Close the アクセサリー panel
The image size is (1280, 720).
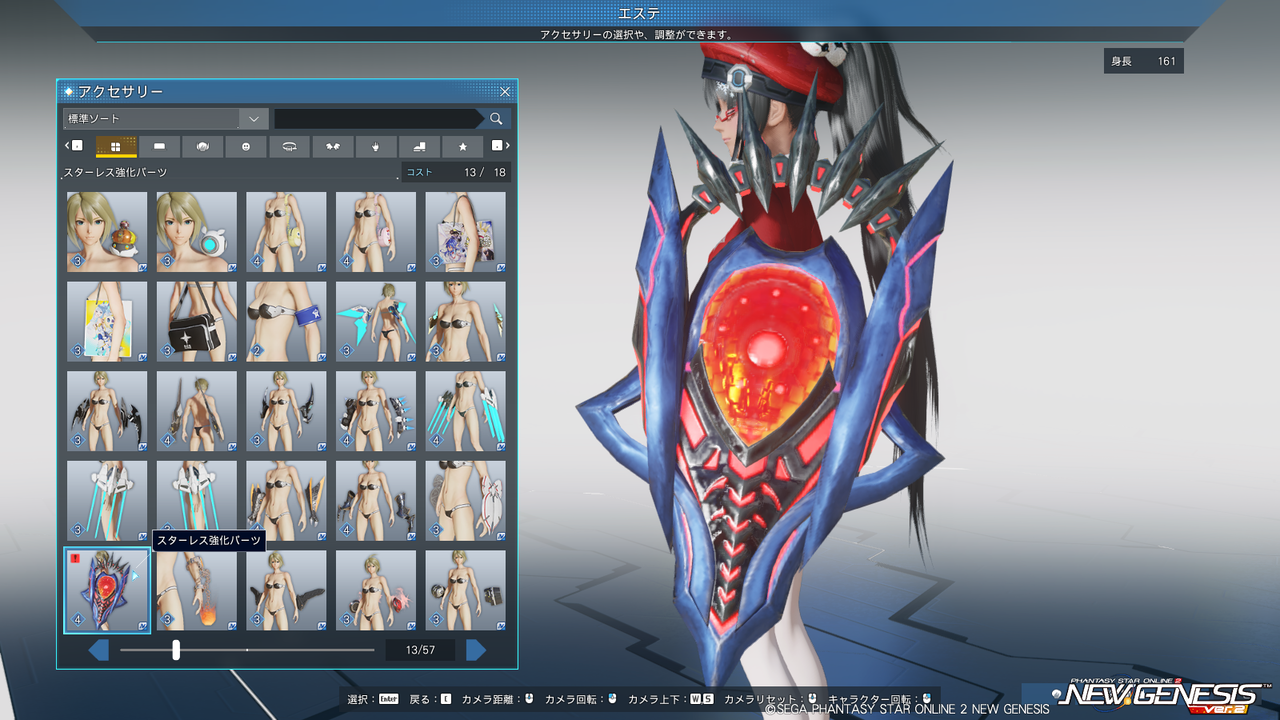(505, 92)
